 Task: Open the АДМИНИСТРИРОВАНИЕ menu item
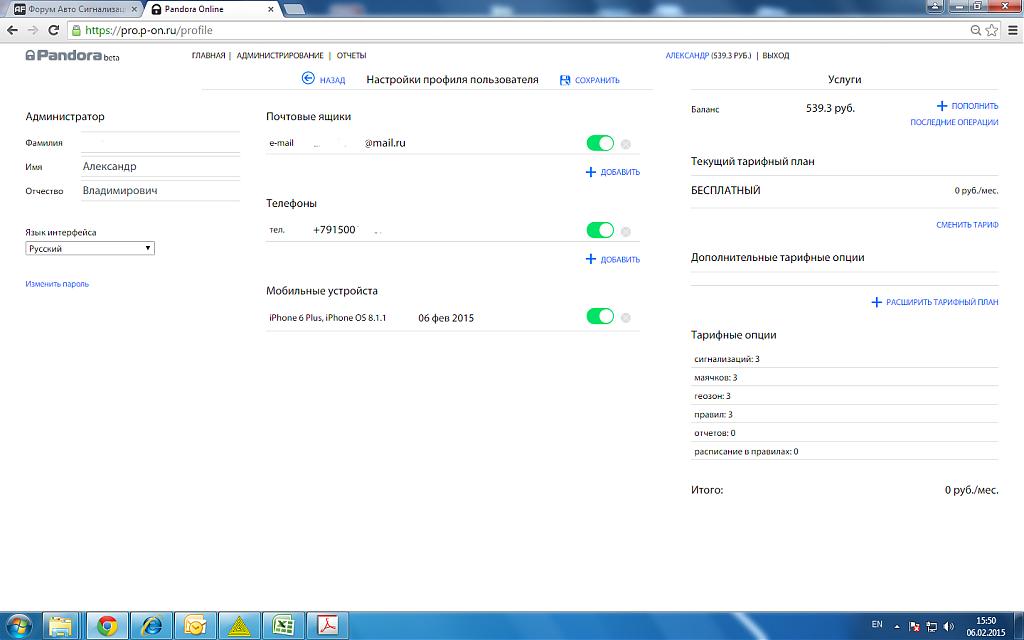pyautogui.click(x=280, y=56)
